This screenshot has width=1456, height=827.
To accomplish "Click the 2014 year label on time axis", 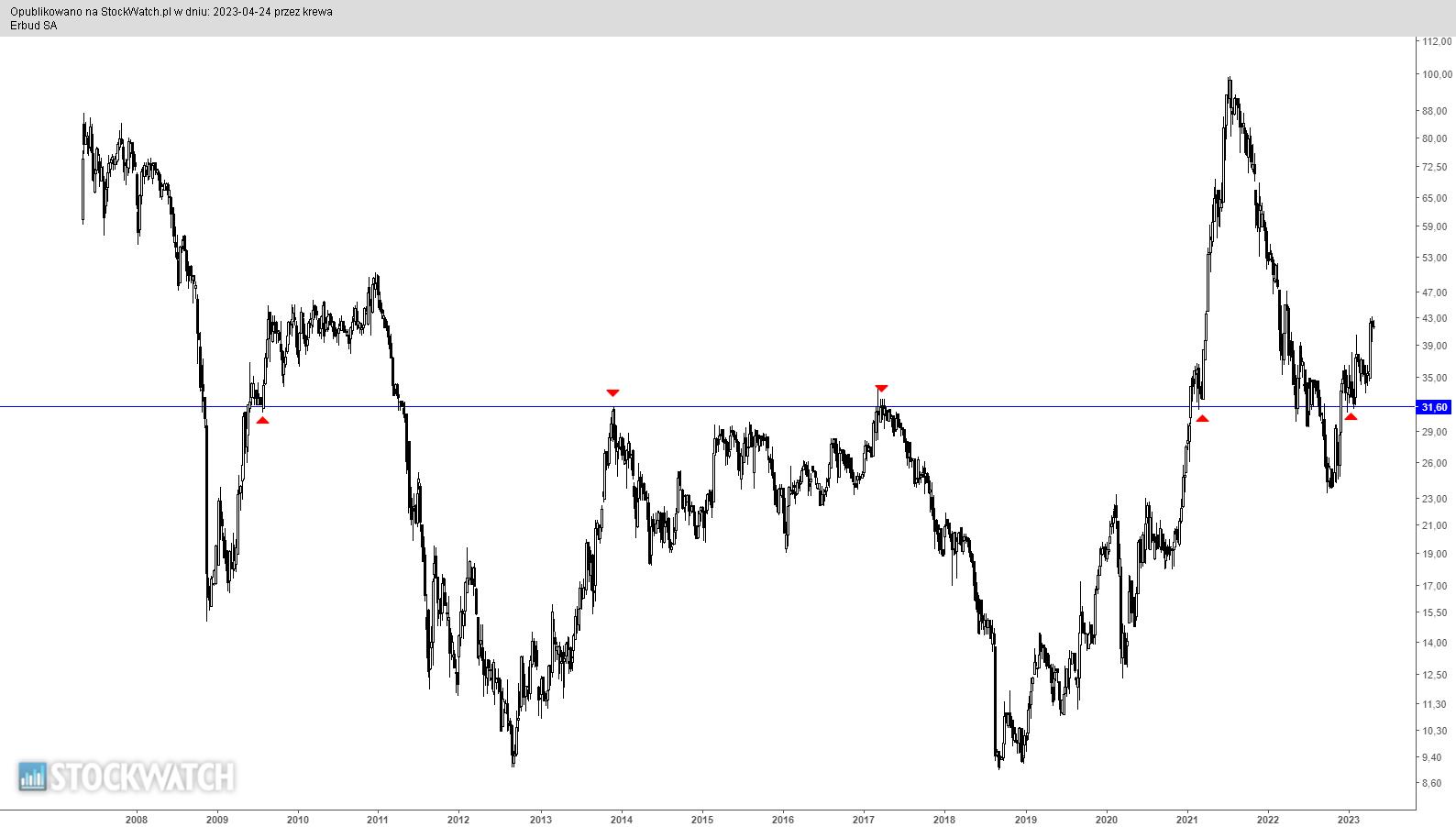I will [621, 820].
